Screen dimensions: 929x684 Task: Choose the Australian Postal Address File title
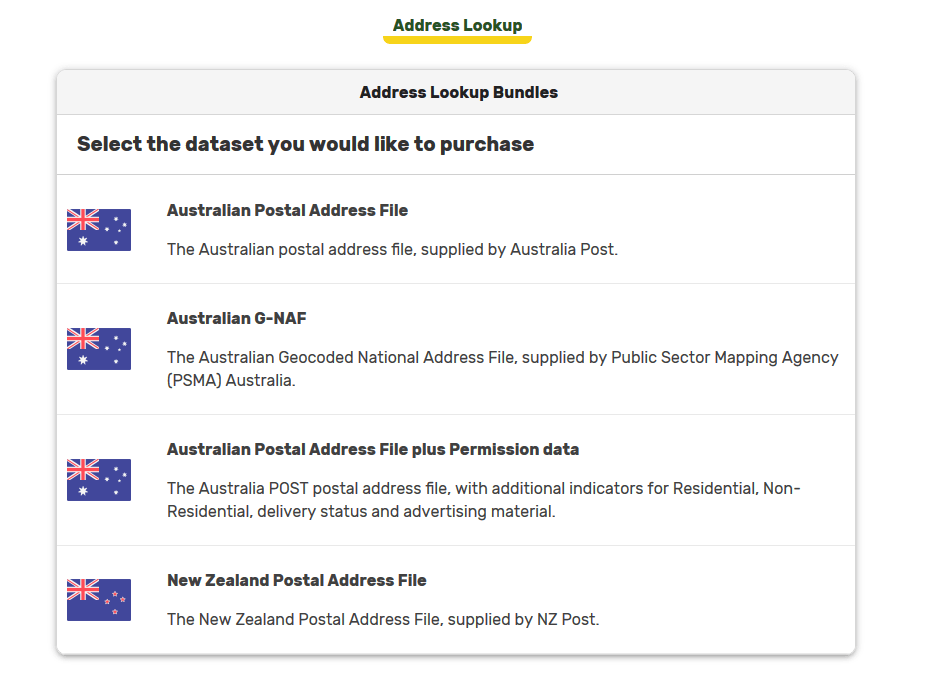point(287,210)
